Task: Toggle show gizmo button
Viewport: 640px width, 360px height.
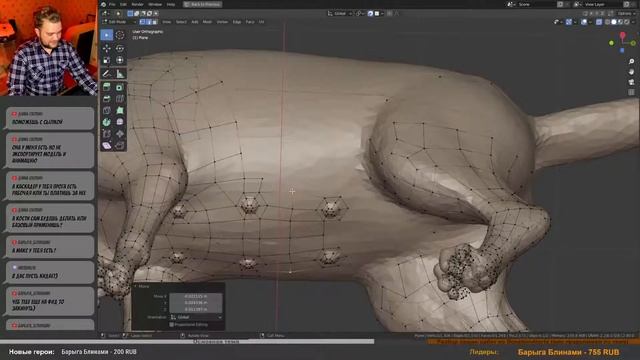Action: [569, 22]
